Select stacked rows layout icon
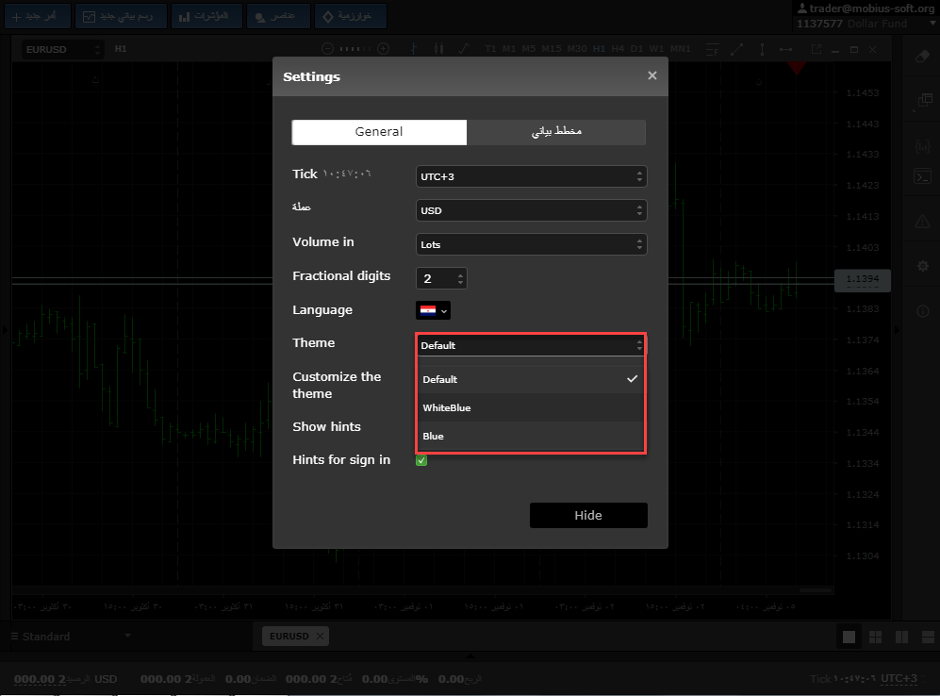This screenshot has width=940, height=696. click(928, 637)
